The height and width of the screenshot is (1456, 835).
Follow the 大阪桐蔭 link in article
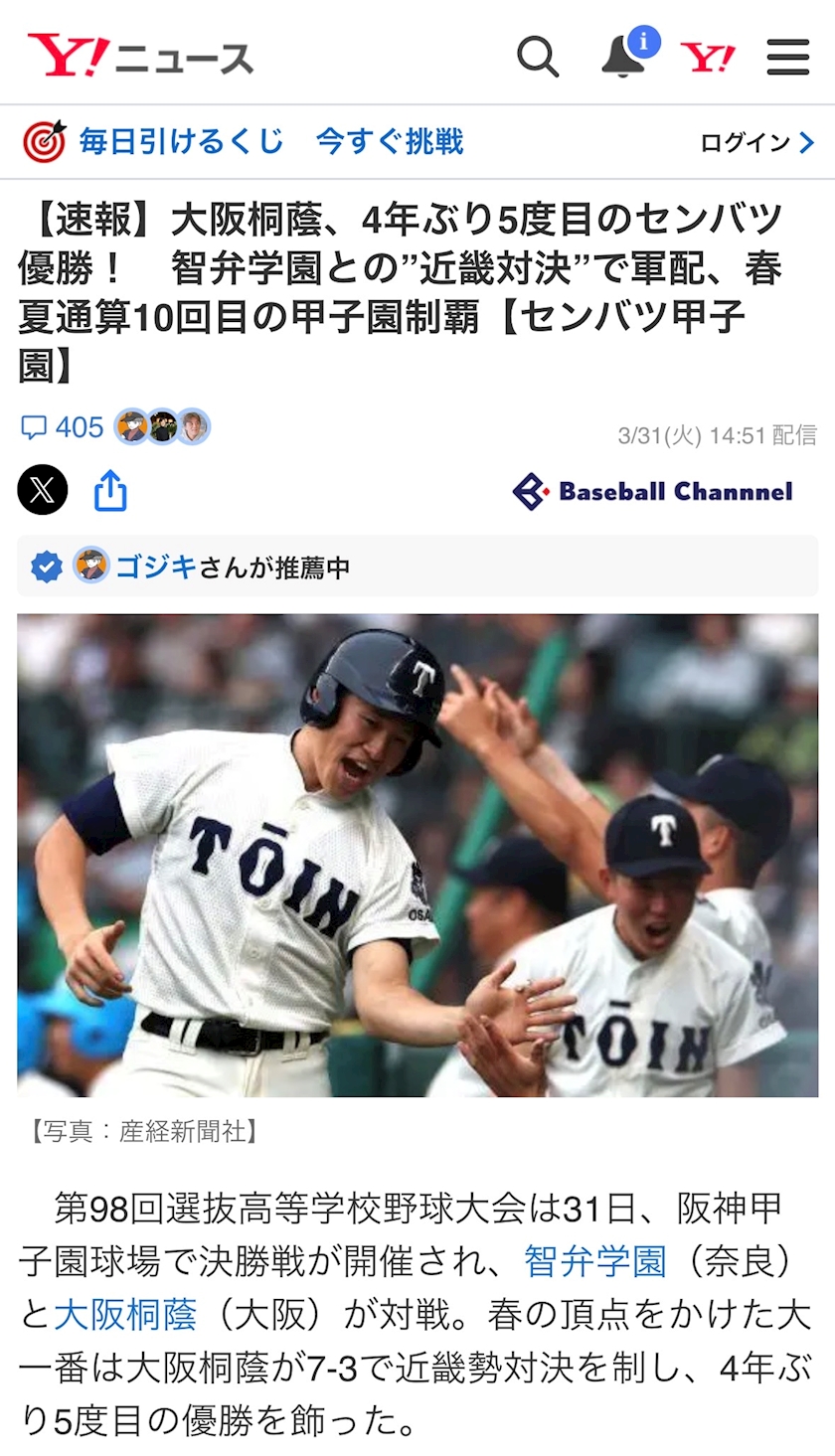(125, 1314)
